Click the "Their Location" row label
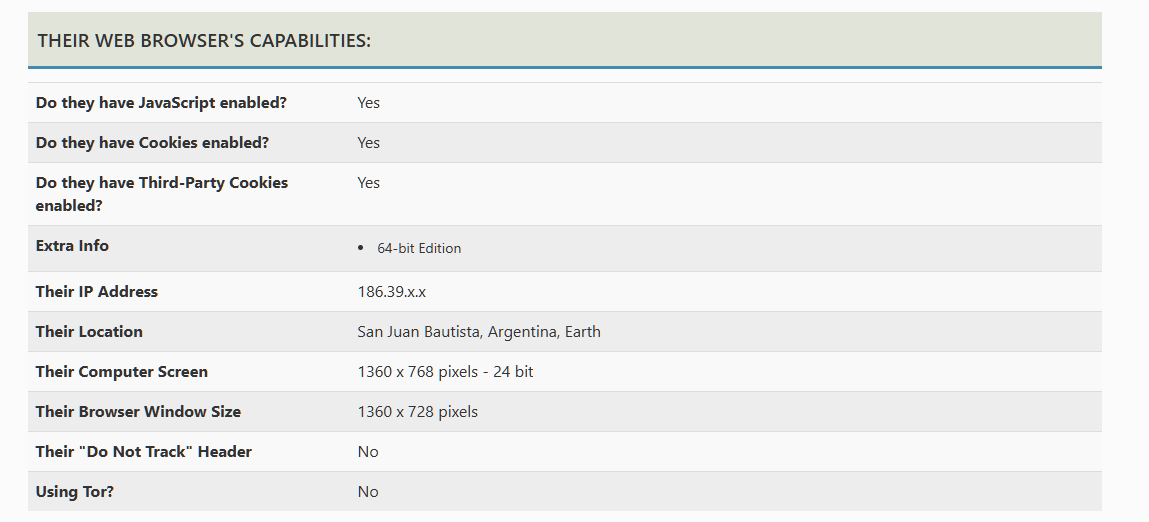Viewport: 1149px width, 522px height. [89, 332]
